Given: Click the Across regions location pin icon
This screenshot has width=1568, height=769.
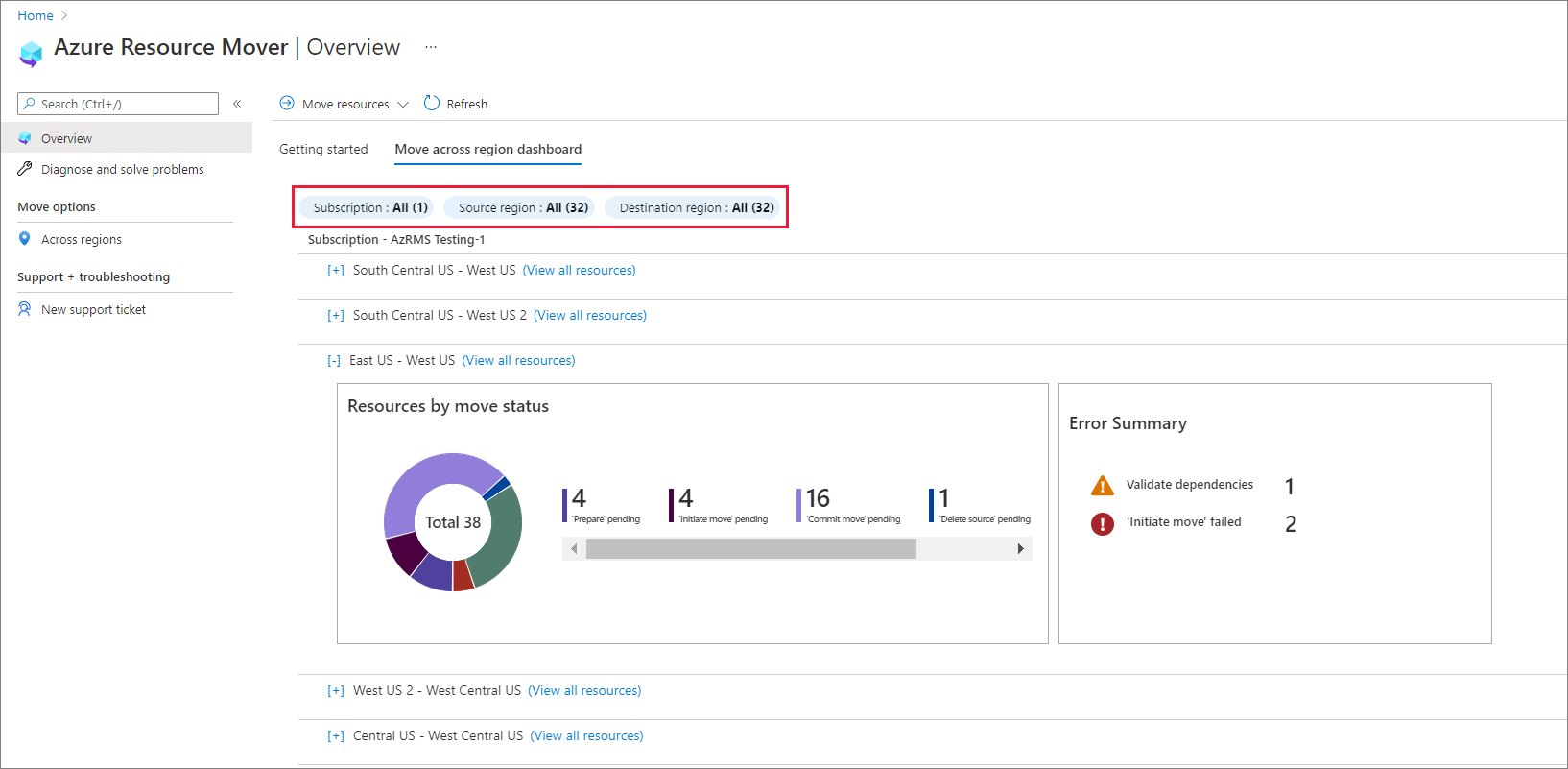Looking at the screenshot, I should [25, 239].
